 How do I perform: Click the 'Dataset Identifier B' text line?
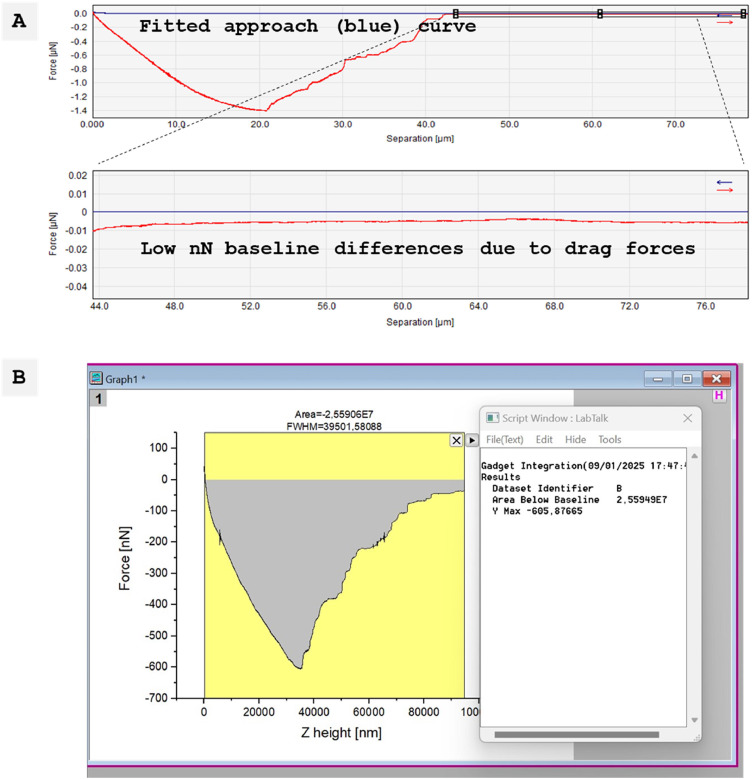(x=557, y=488)
